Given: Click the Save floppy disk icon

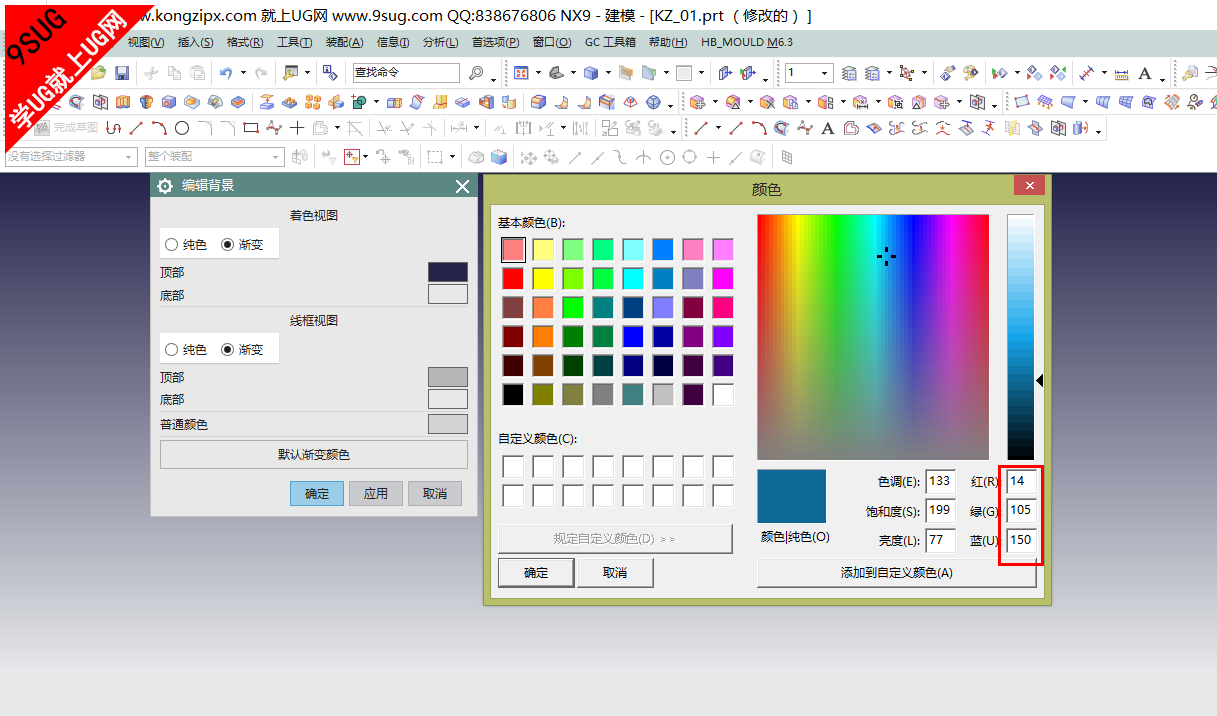Looking at the screenshot, I should pos(122,73).
